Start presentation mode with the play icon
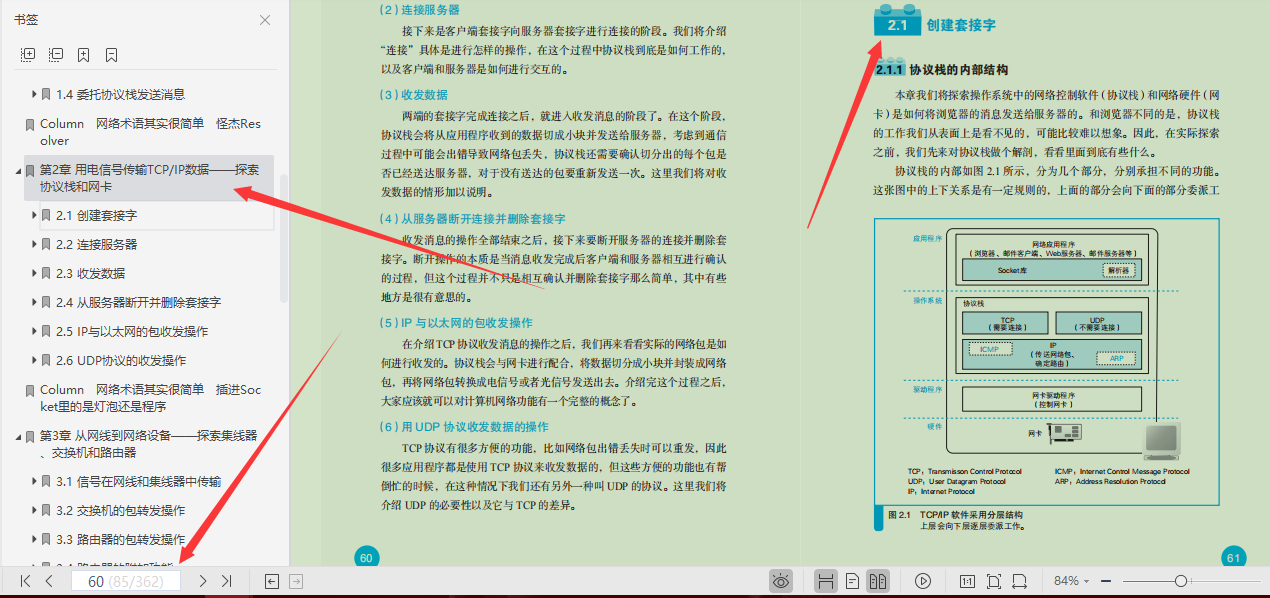Viewport: 1270px width, 598px height. tap(922, 580)
